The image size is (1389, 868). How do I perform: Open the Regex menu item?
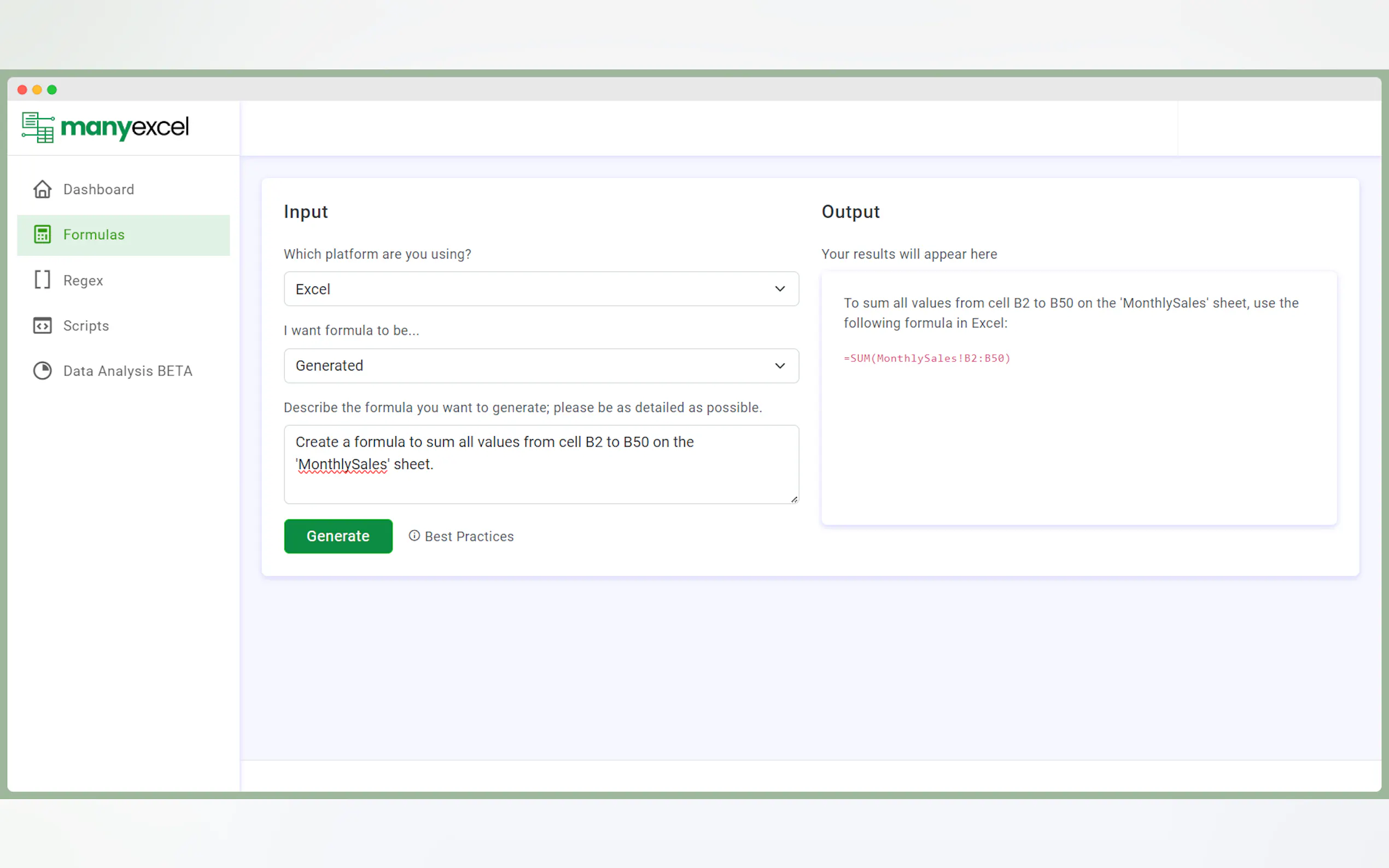[x=83, y=280]
